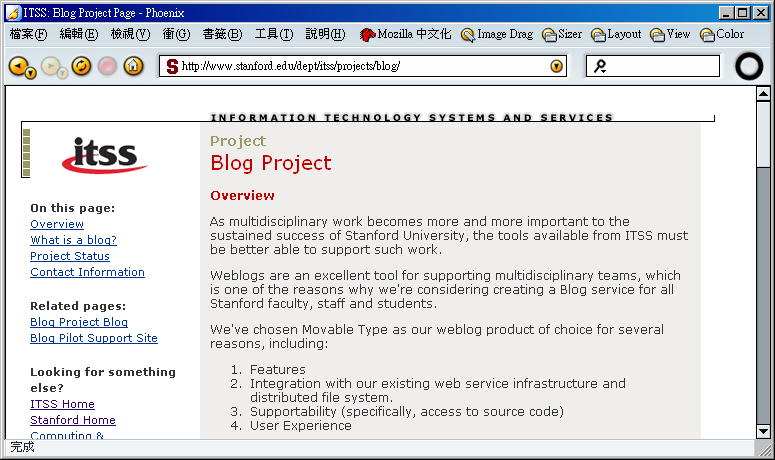
Task: Maximize the Phoenix window
Action: click(x=742, y=13)
